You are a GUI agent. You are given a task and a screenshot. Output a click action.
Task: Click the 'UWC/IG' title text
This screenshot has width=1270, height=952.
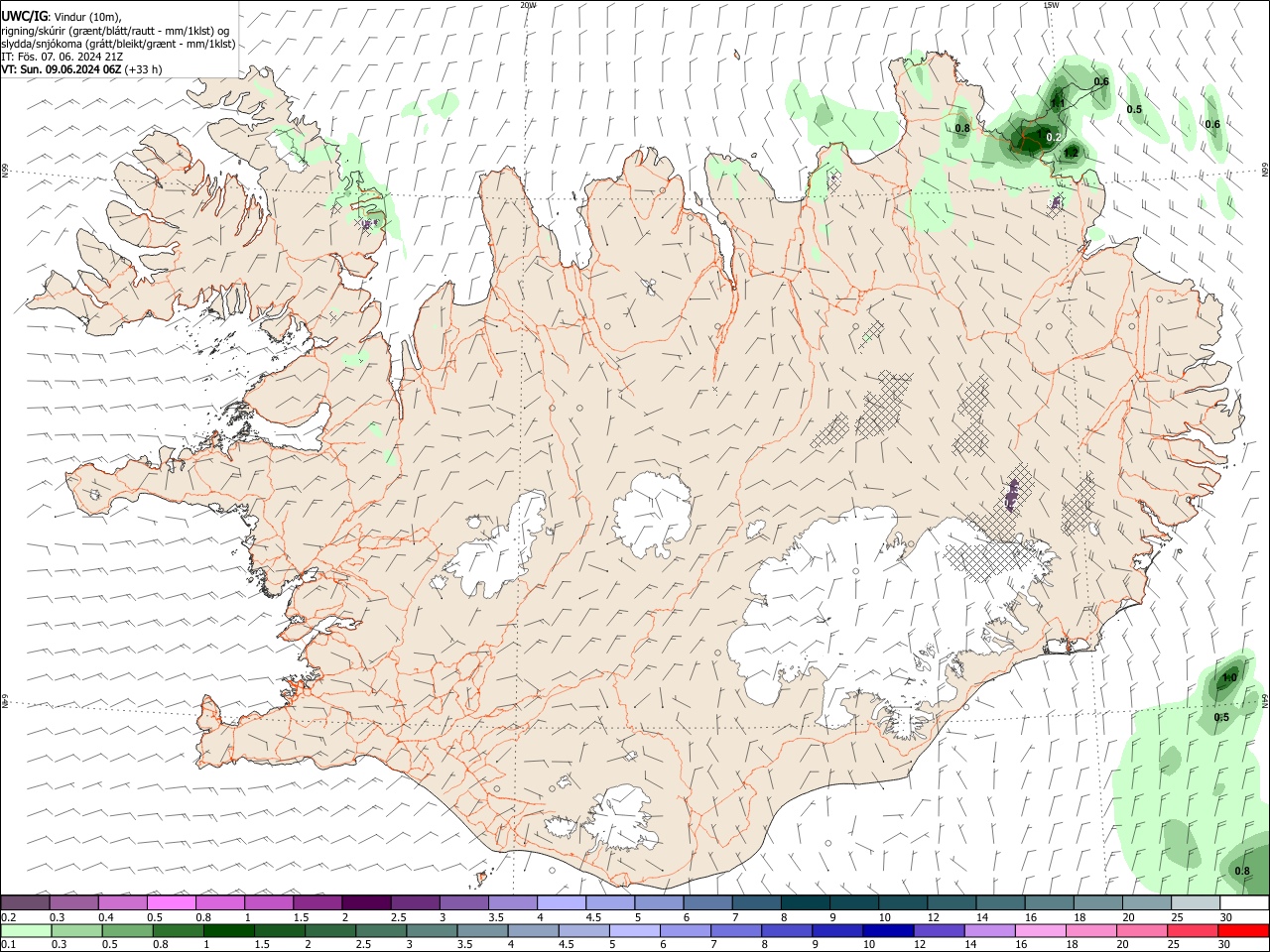point(24,15)
